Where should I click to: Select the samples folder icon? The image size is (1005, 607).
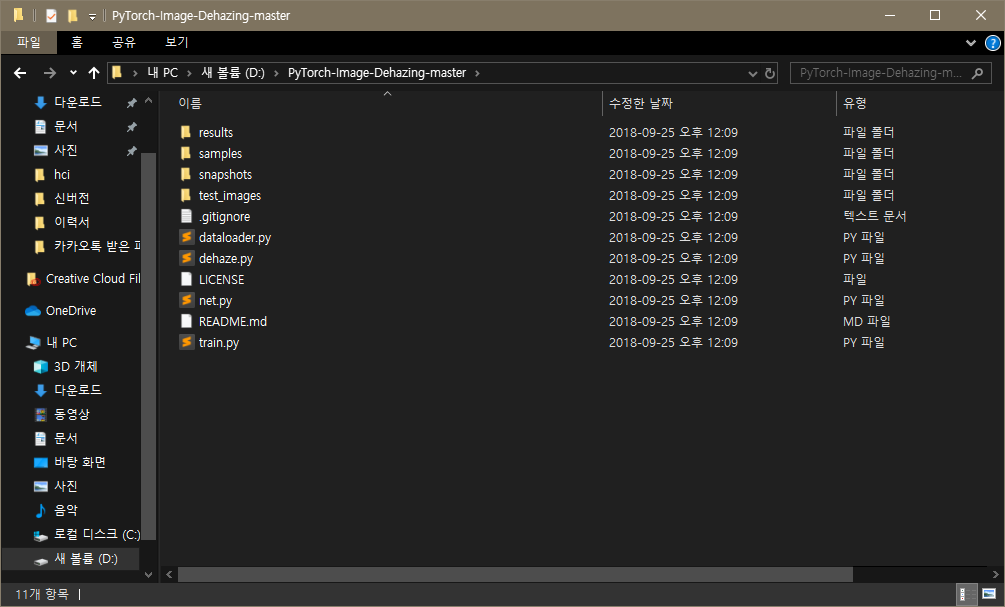[x=186, y=153]
